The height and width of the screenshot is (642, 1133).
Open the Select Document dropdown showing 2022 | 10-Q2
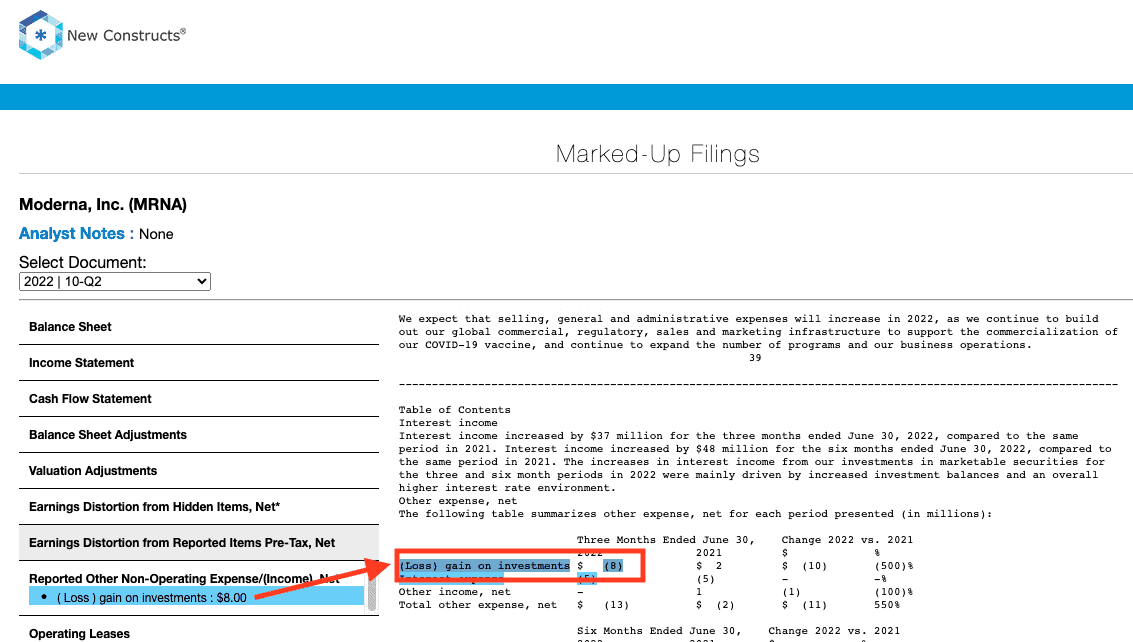click(115, 281)
